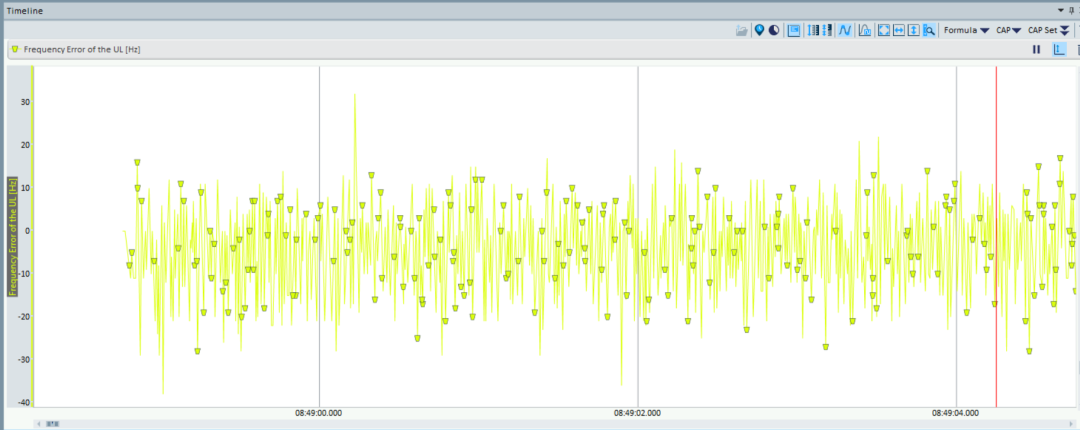Click the horizontal fit arrows icon

coord(899,30)
